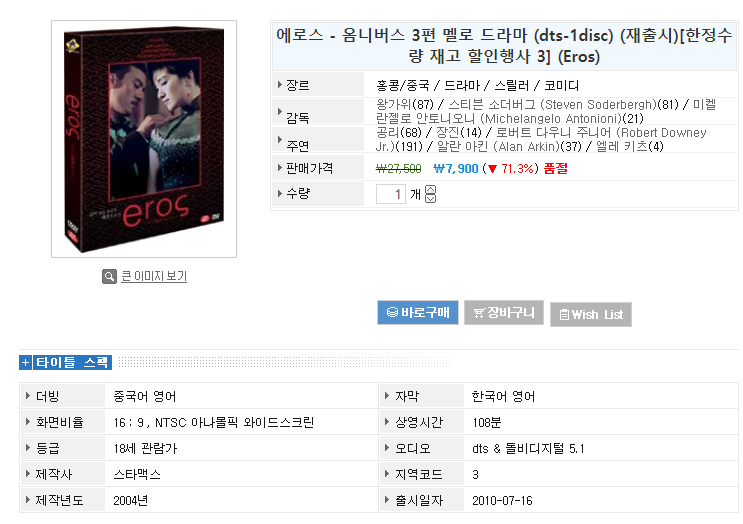This screenshot has height=524, width=743.
Task: Click director link 왕가위(87)
Action: pos(405,104)
